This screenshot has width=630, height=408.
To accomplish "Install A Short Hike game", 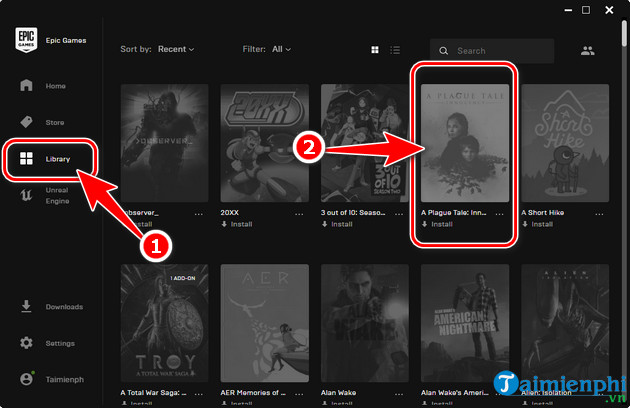I will [x=541, y=224].
